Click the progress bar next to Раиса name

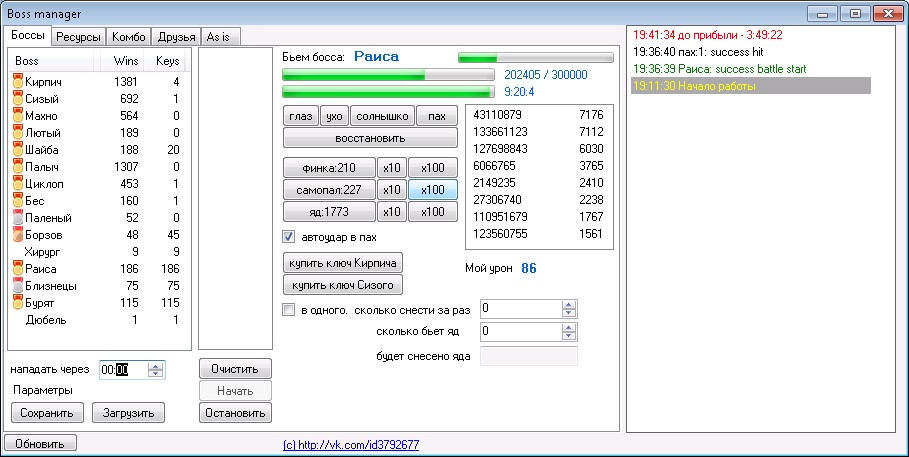536,57
